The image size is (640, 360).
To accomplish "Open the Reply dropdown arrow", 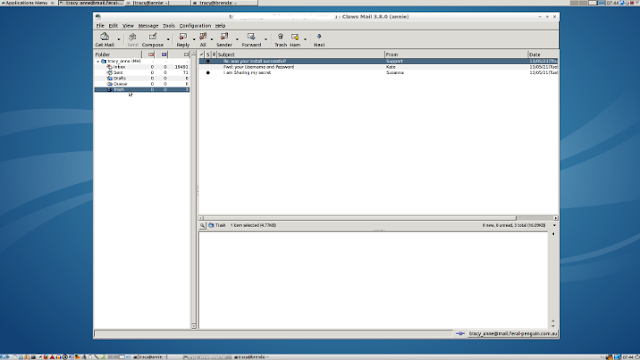I will click(x=193, y=39).
